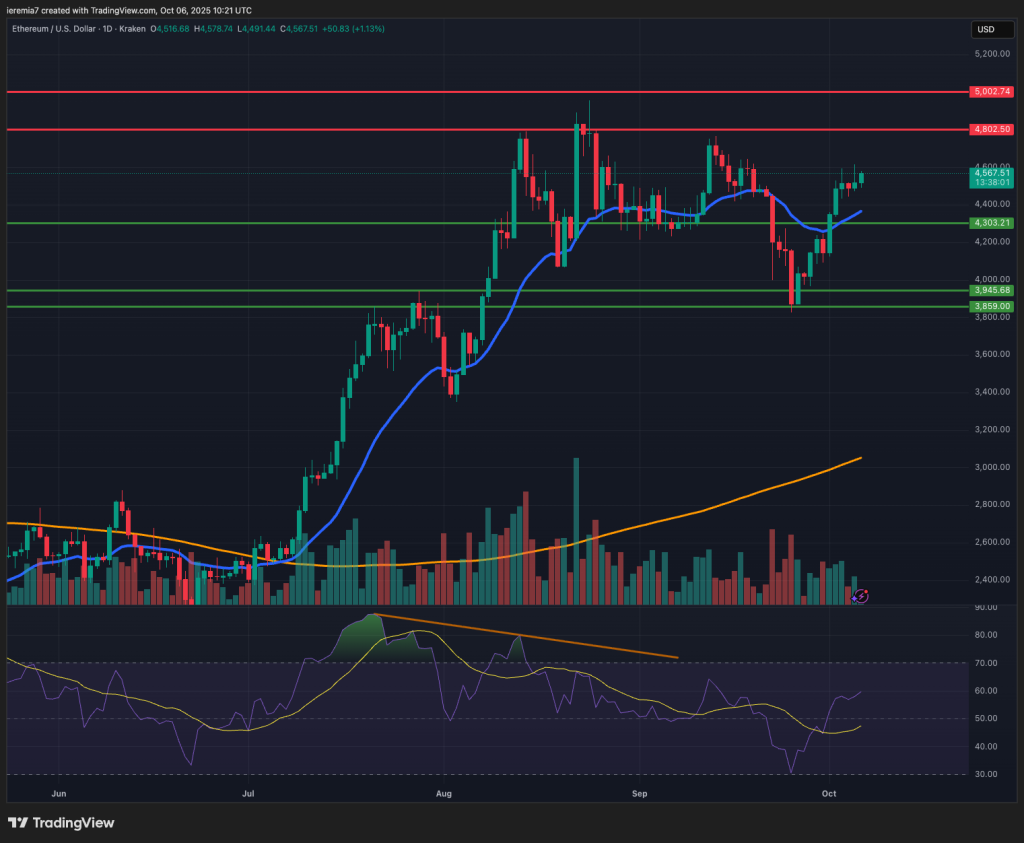Click the Sep label on time axis
Screen dimensions: 1024x843
pyautogui.click(x=641, y=793)
